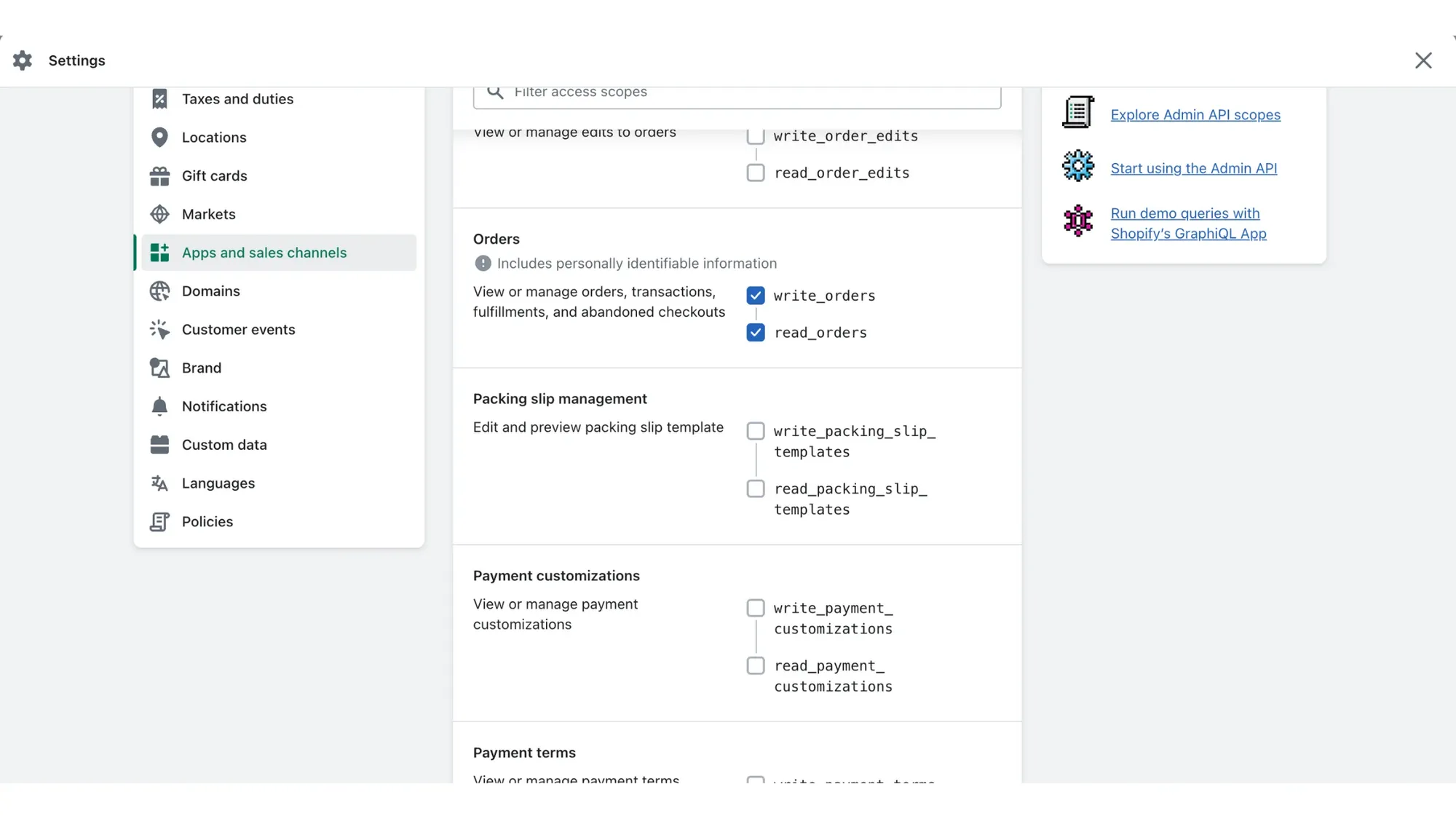1456x819 pixels.
Task: Open the Explore Admin API scopes link
Action: pyautogui.click(x=1195, y=114)
